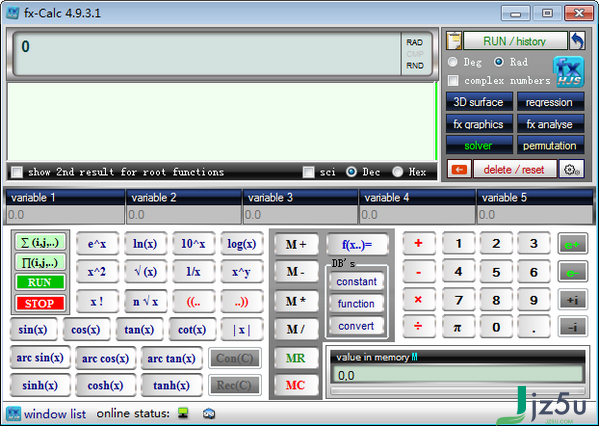
Task: Click the absolute value |x| key
Action: click(x=242, y=330)
